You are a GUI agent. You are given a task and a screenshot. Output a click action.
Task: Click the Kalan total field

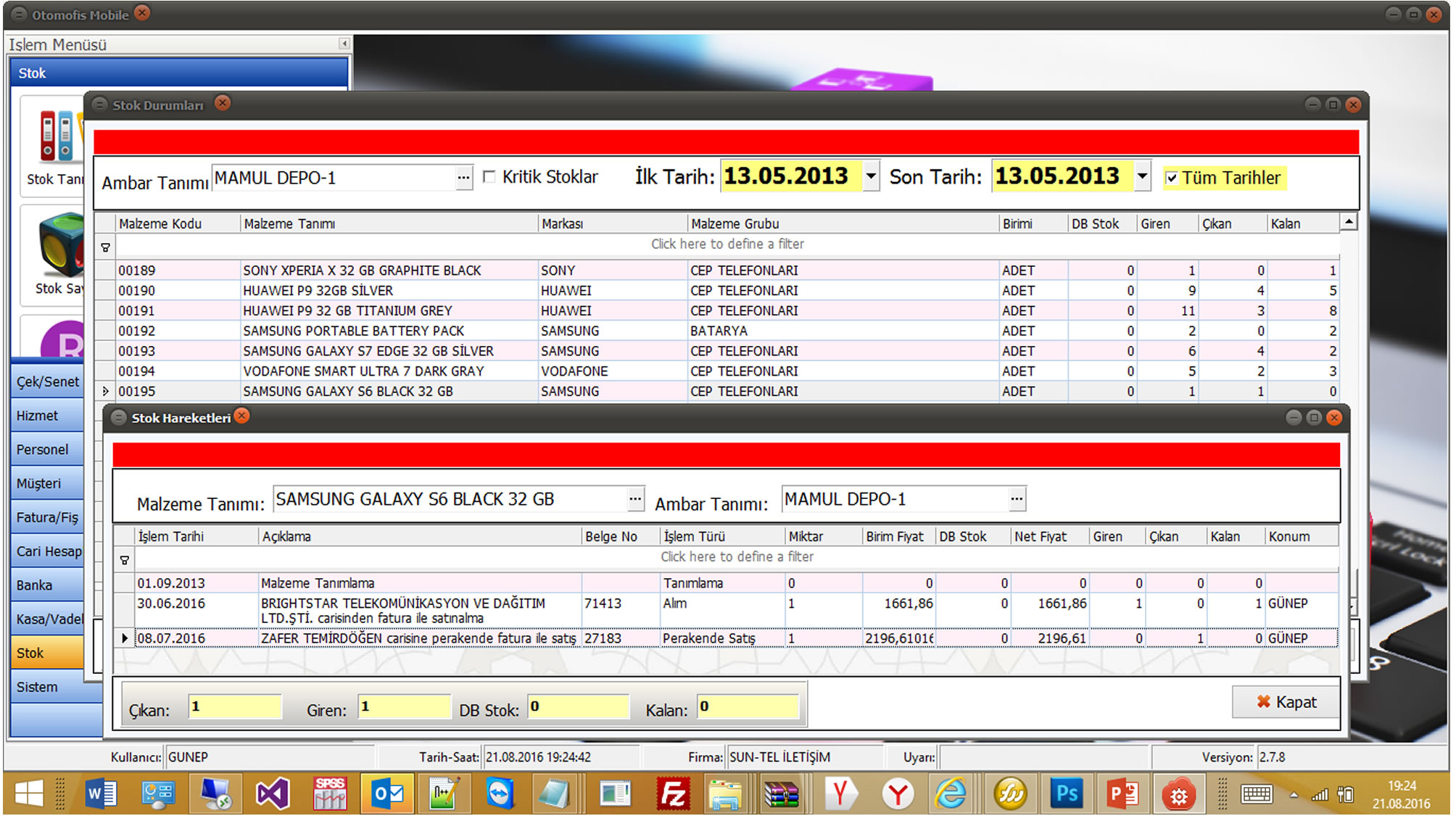coord(748,707)
